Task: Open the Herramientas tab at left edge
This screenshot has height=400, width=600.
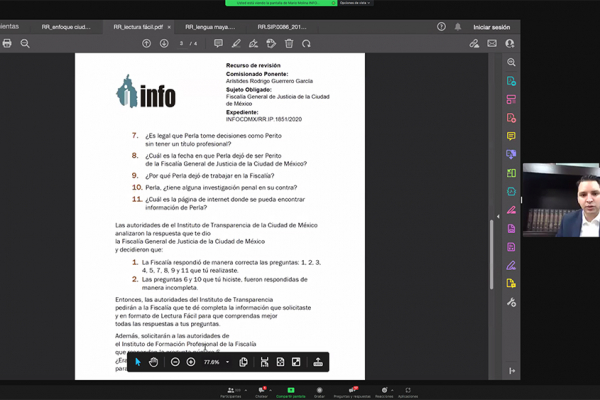Action: (10, 26)
